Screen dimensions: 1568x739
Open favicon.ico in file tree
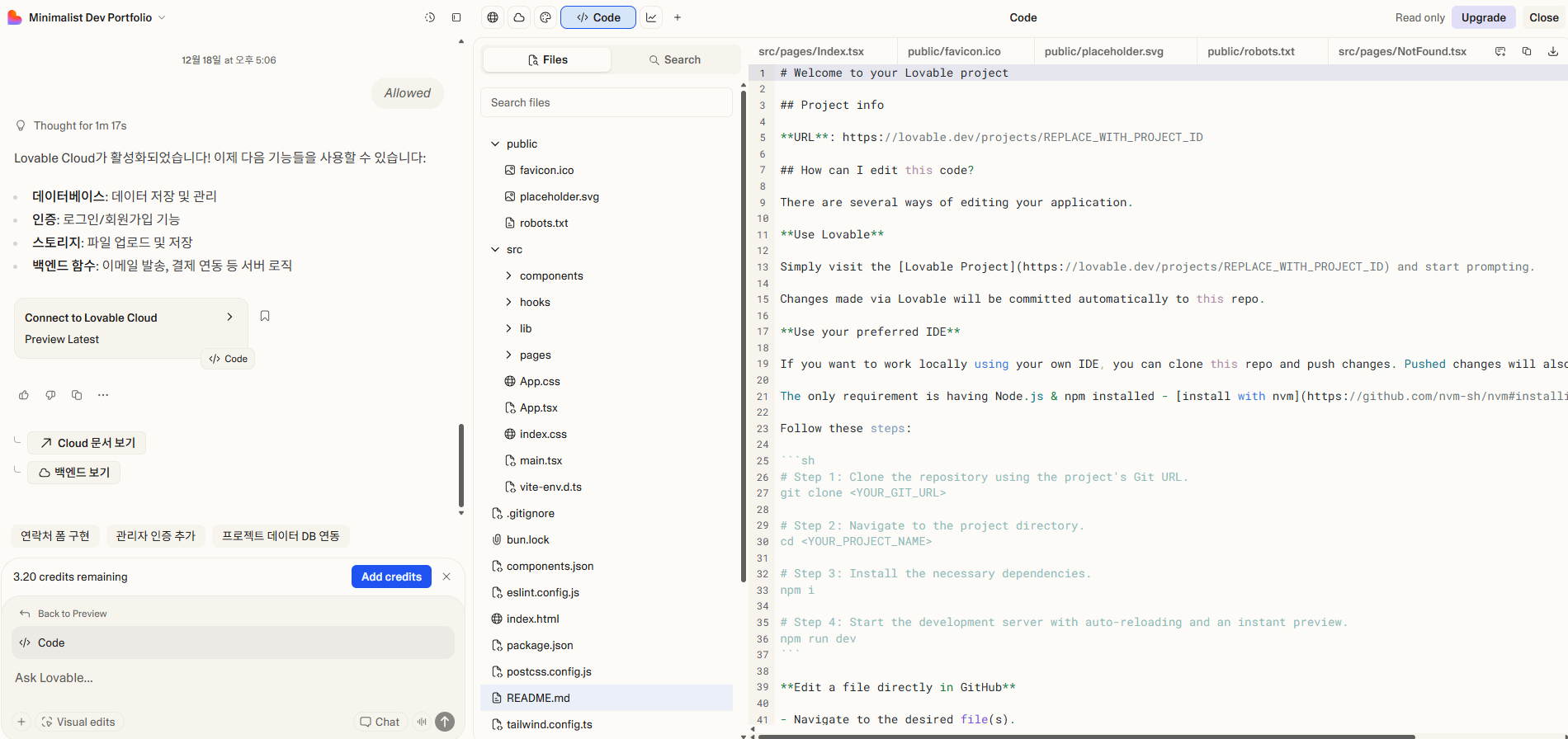607,170
